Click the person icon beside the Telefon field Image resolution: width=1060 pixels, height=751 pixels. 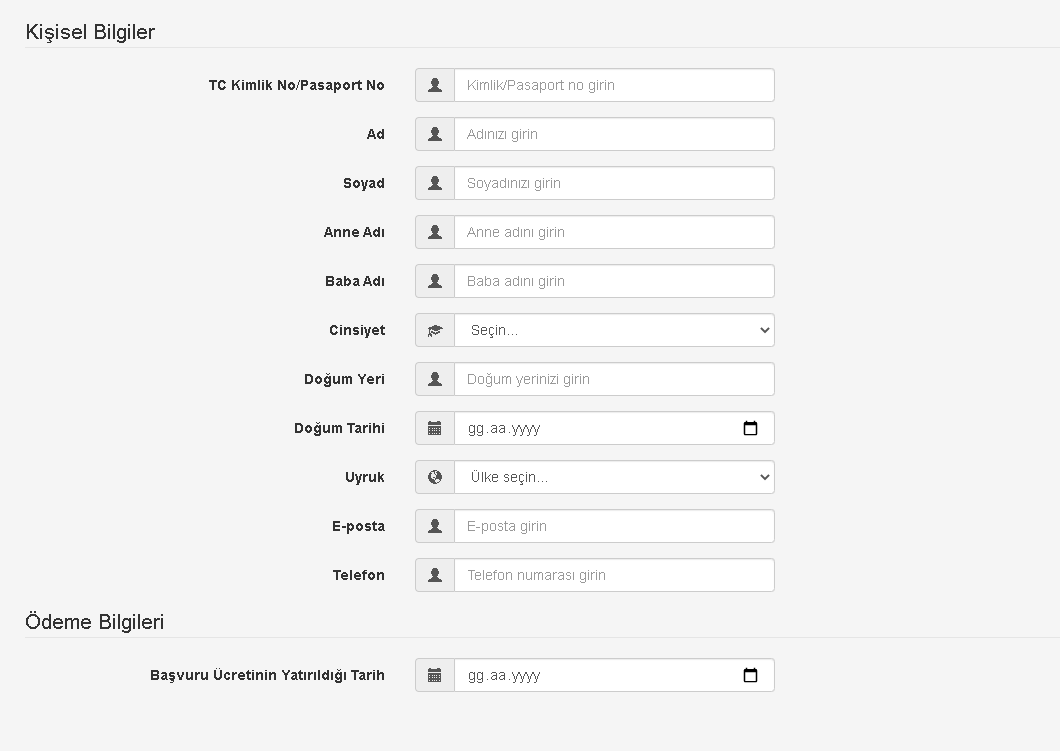(435, 575)
